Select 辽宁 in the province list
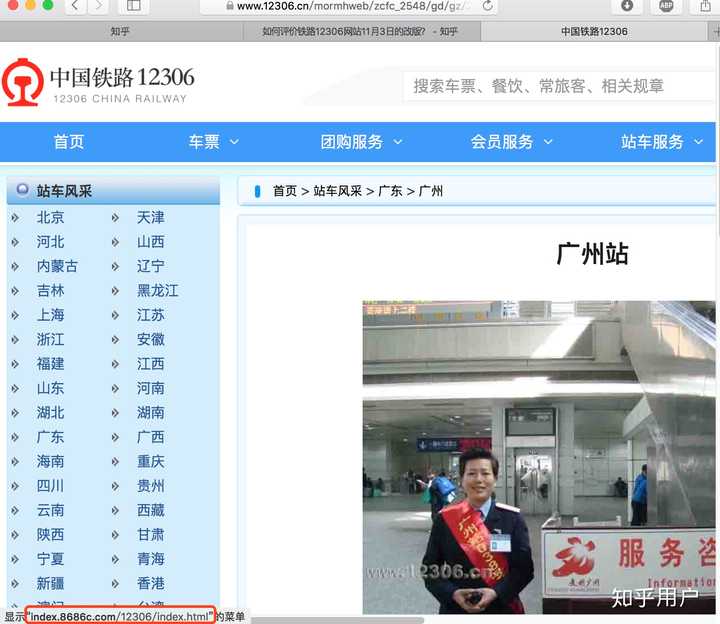 pyautogui.click(x=151, y=266)
